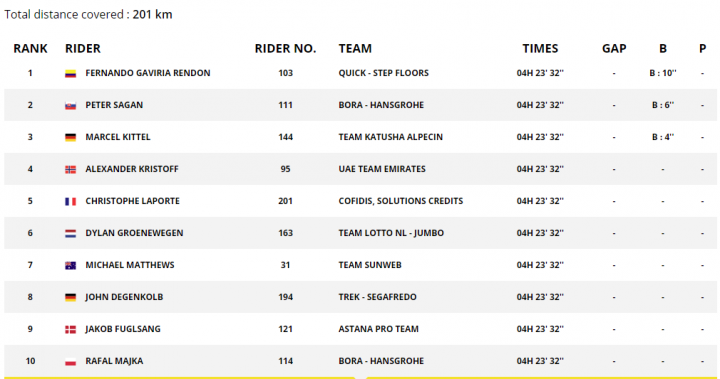Click the French flag beside Christophe Laporte

click(70, 202)
